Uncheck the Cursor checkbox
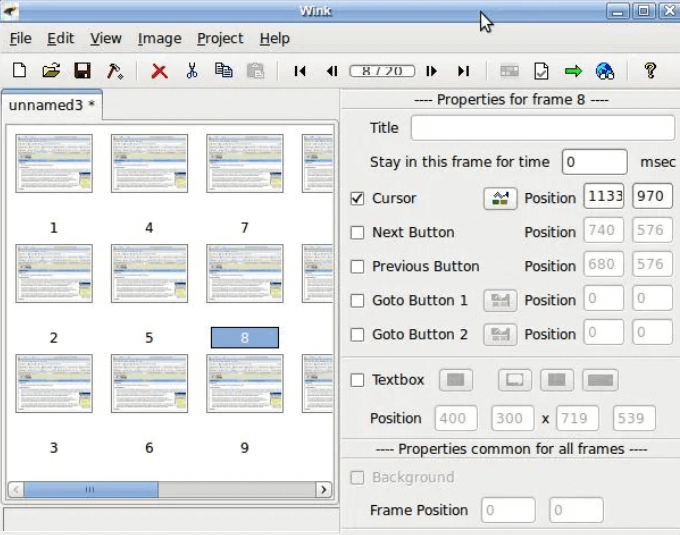 click(x=357, y=198)
